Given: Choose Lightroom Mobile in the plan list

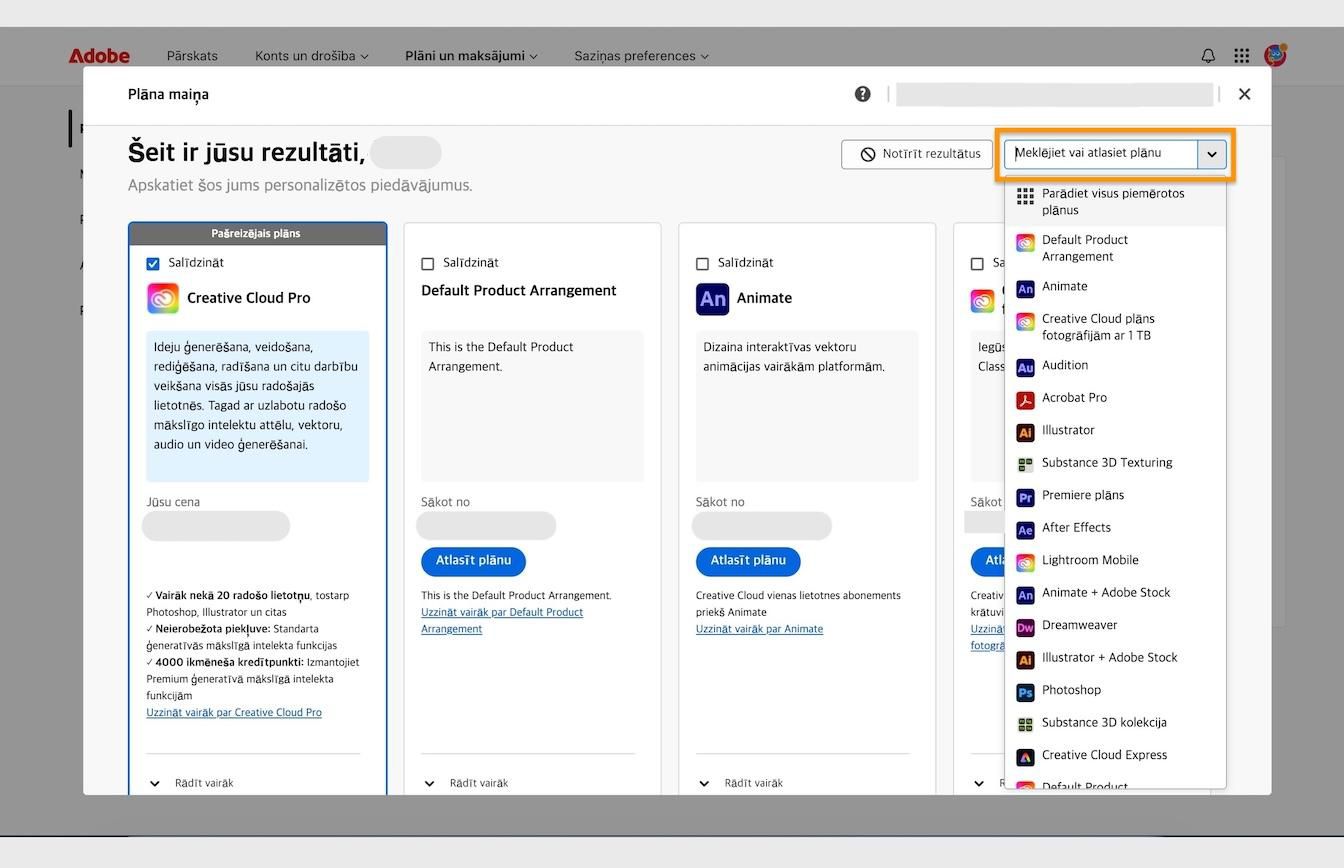Looking at the screenshot, I should (x=1090, y=560).
